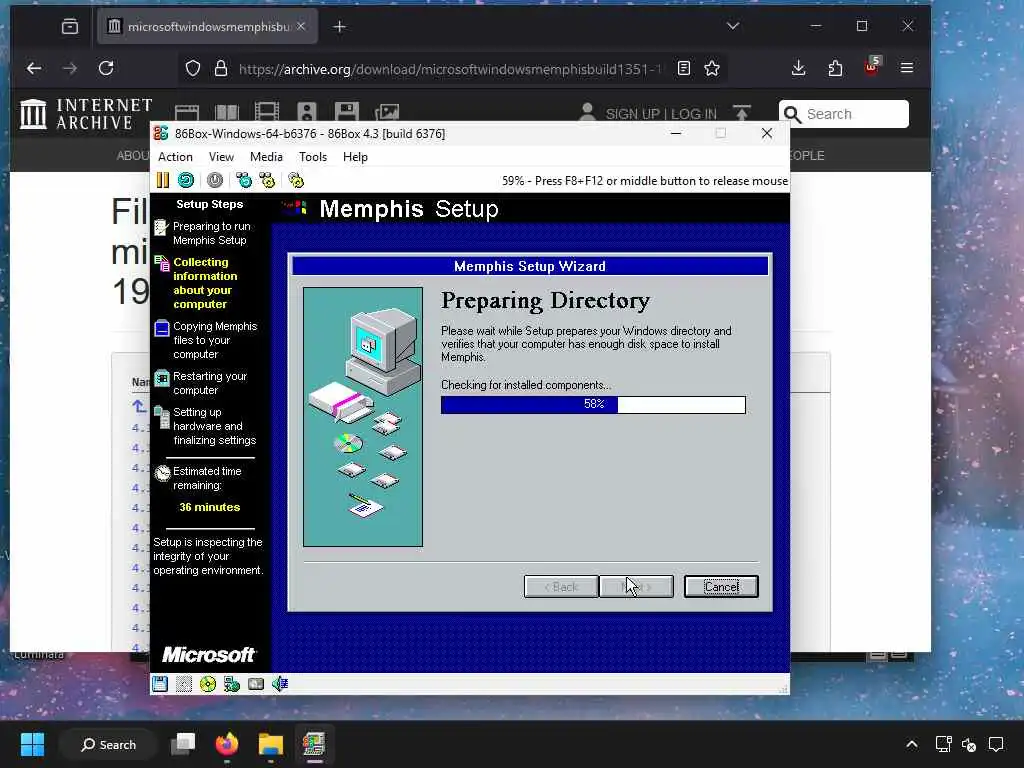
Task: Expand the list all tabs chevron
Action: coord(733,26)
